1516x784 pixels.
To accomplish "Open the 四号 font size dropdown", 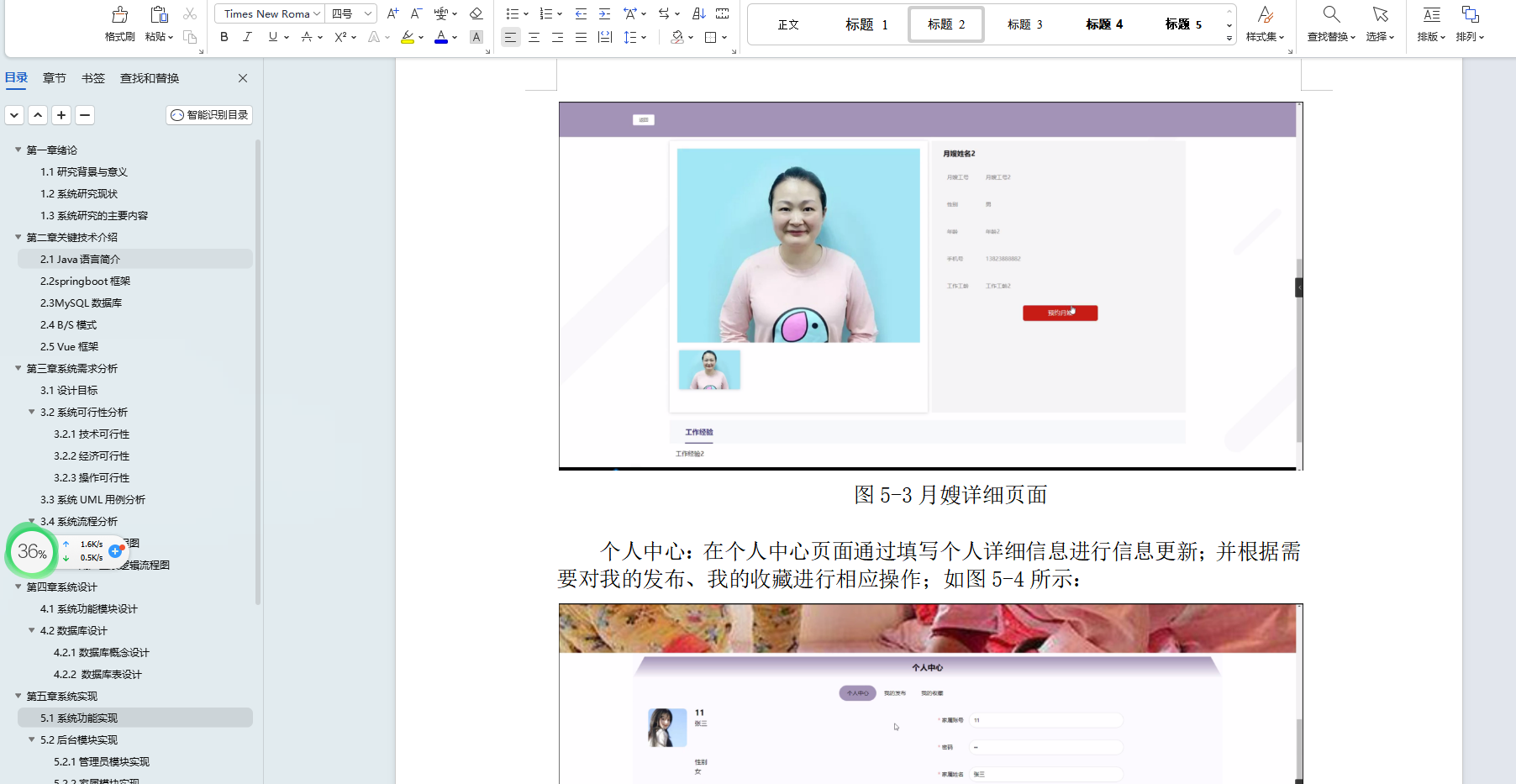I will click(x=345, y=13).
